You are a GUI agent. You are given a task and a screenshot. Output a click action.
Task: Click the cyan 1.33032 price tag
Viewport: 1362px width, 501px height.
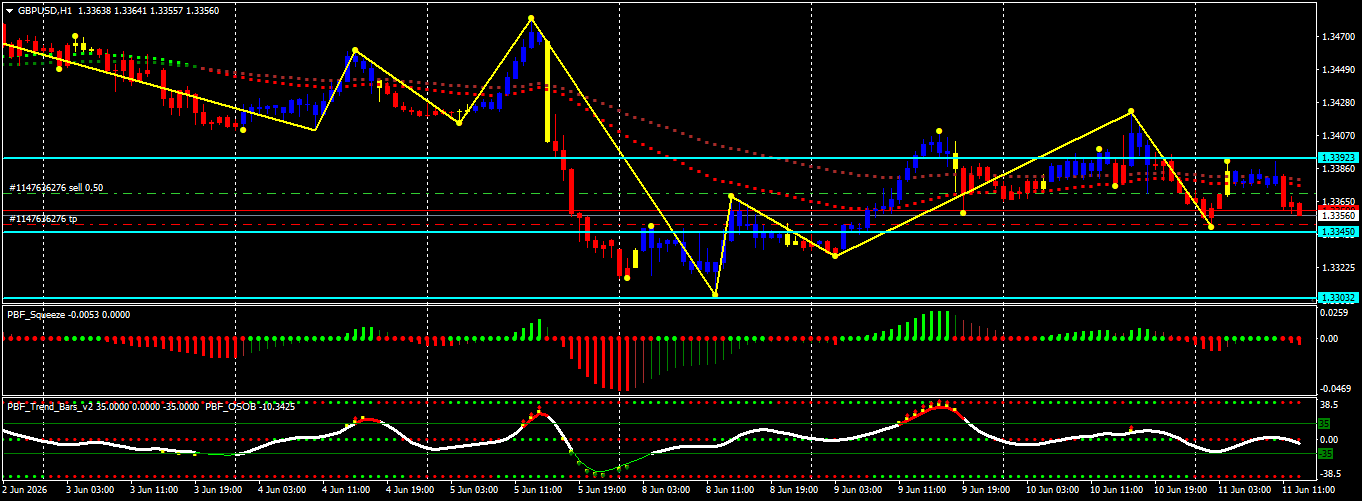(1338, 298)
